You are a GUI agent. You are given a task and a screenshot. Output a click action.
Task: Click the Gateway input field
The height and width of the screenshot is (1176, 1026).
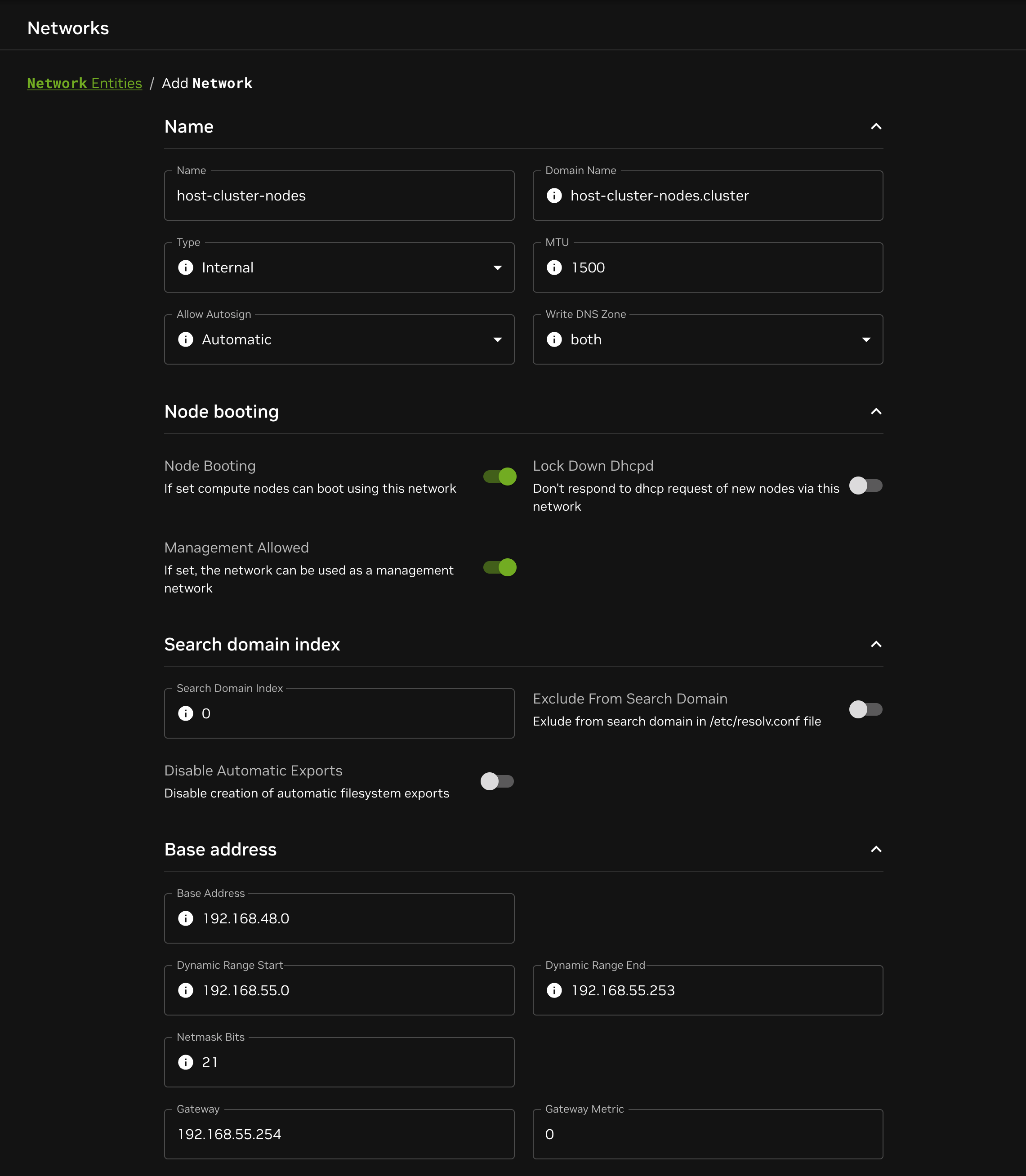click(339, 1134)
